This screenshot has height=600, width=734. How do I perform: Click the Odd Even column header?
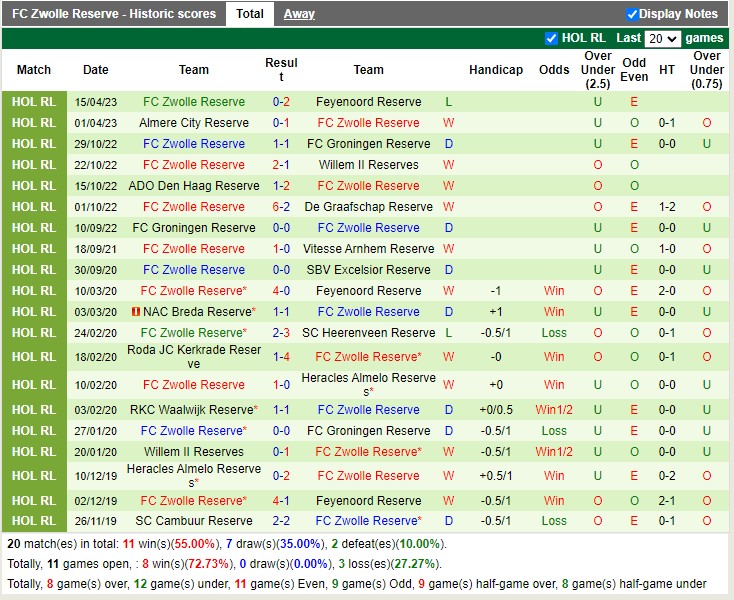point(634,70)
